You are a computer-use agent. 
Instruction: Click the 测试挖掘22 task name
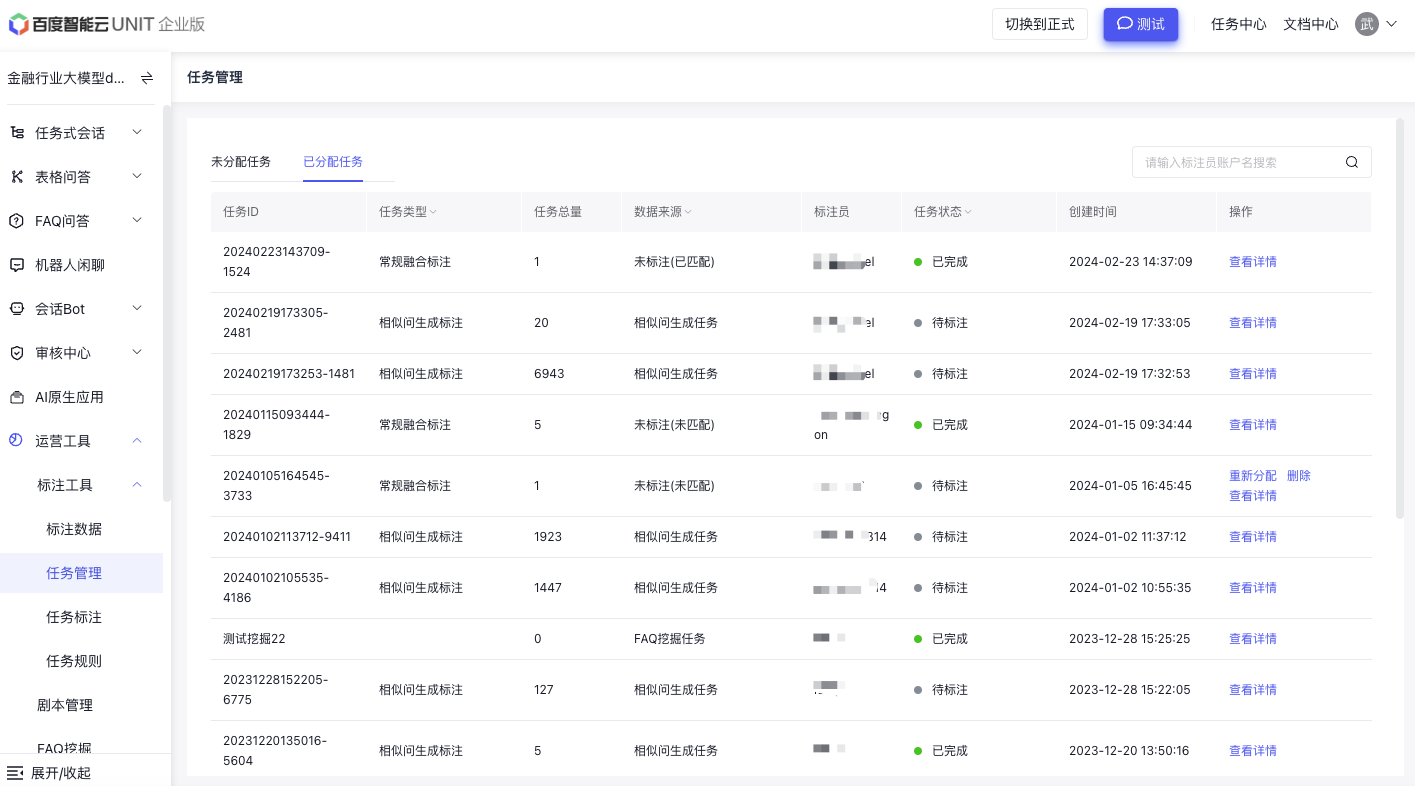(254, 639)
